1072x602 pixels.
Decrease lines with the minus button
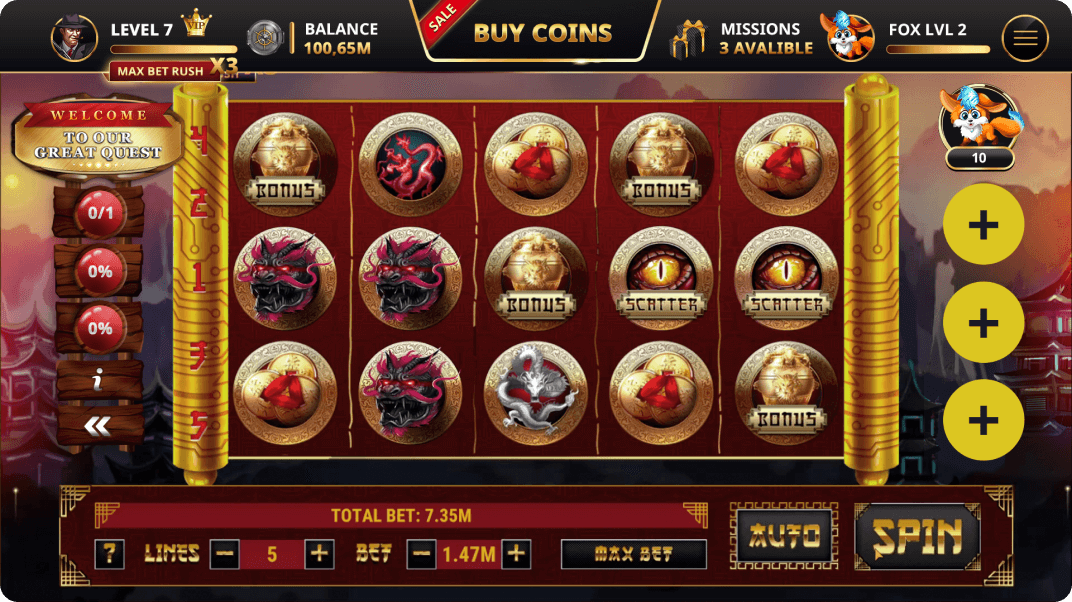224,553
